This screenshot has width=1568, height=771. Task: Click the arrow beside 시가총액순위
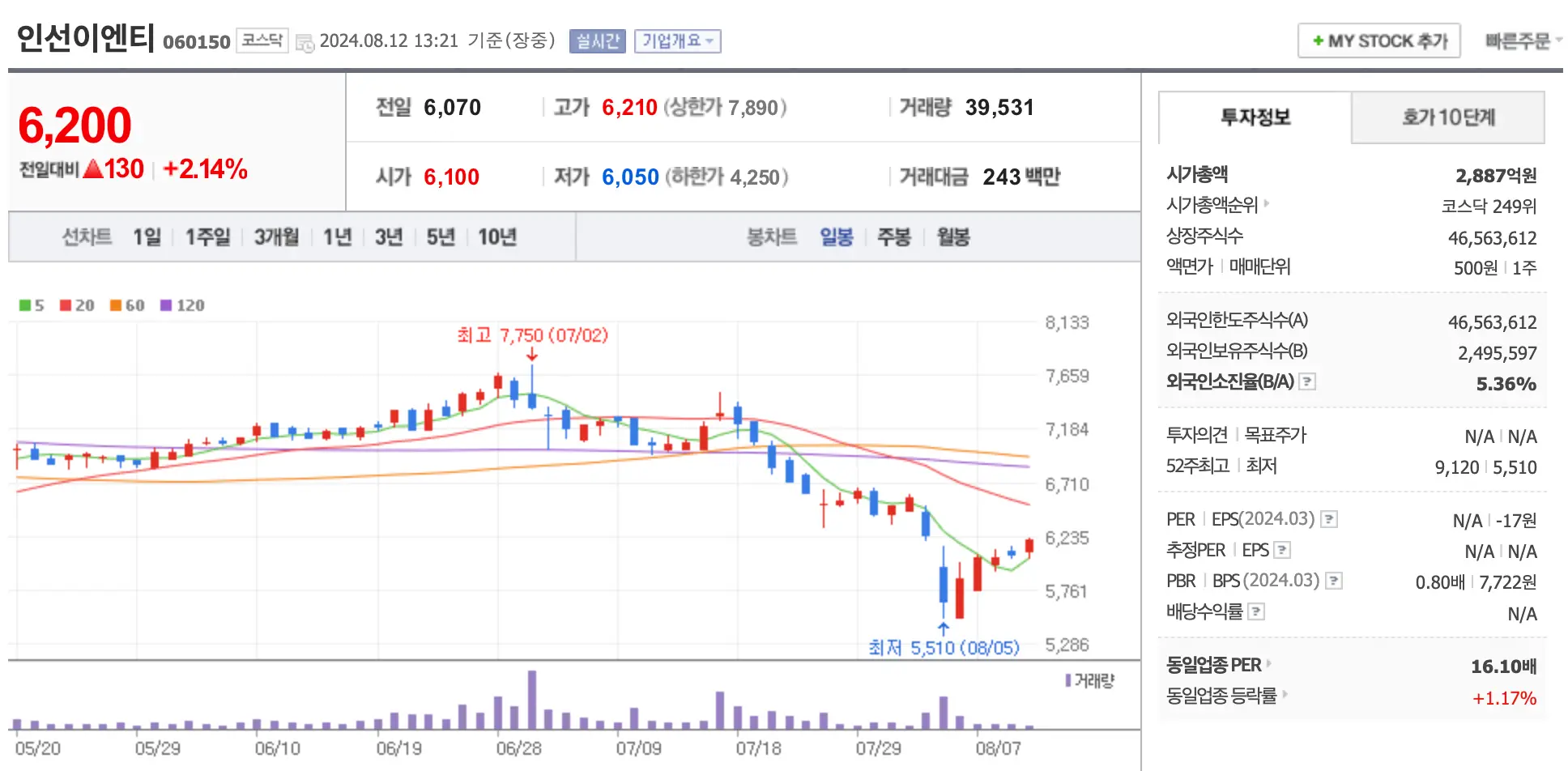(x=1268, y=205)
